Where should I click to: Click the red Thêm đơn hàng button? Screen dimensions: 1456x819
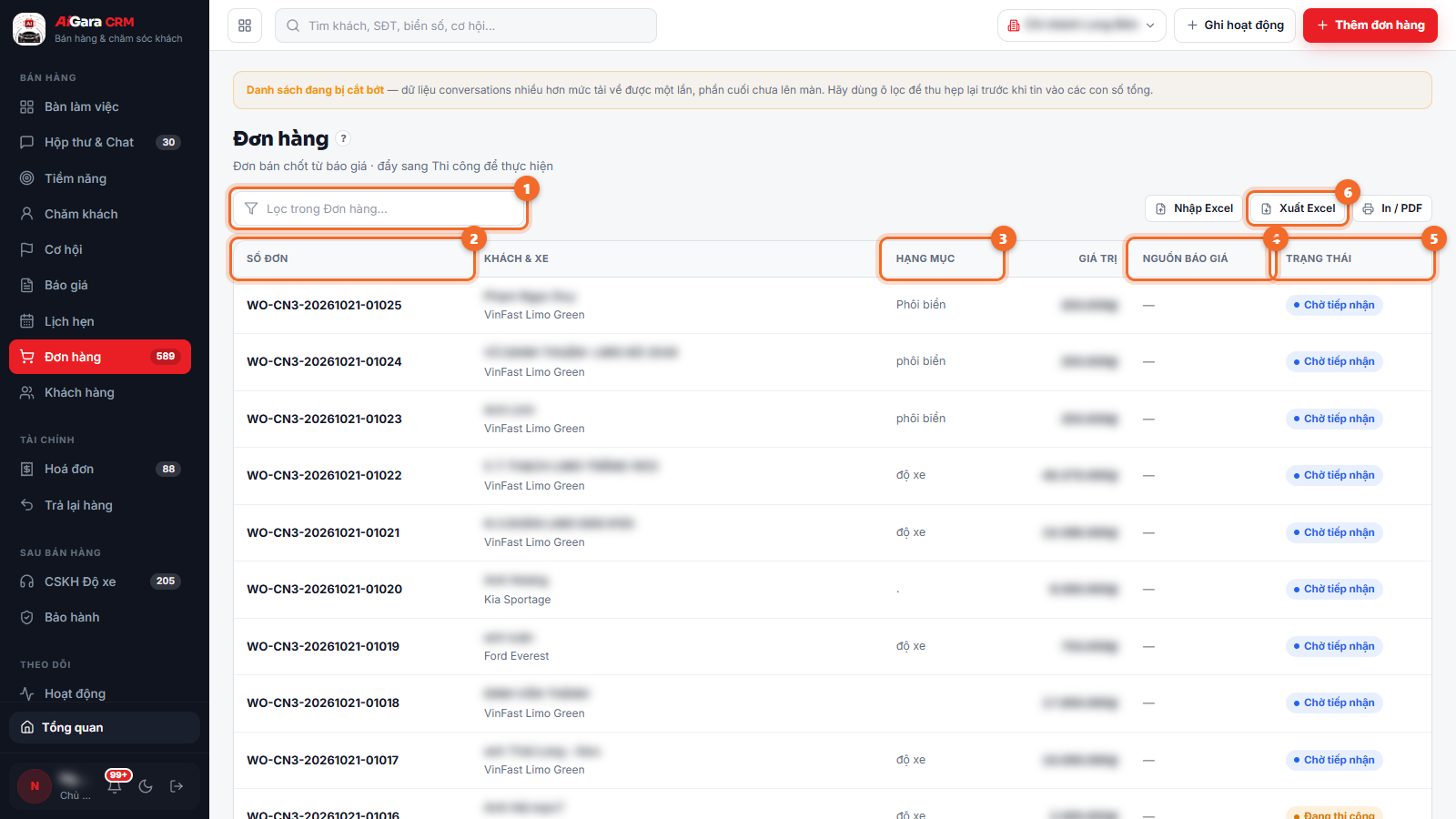[1370, 25]
